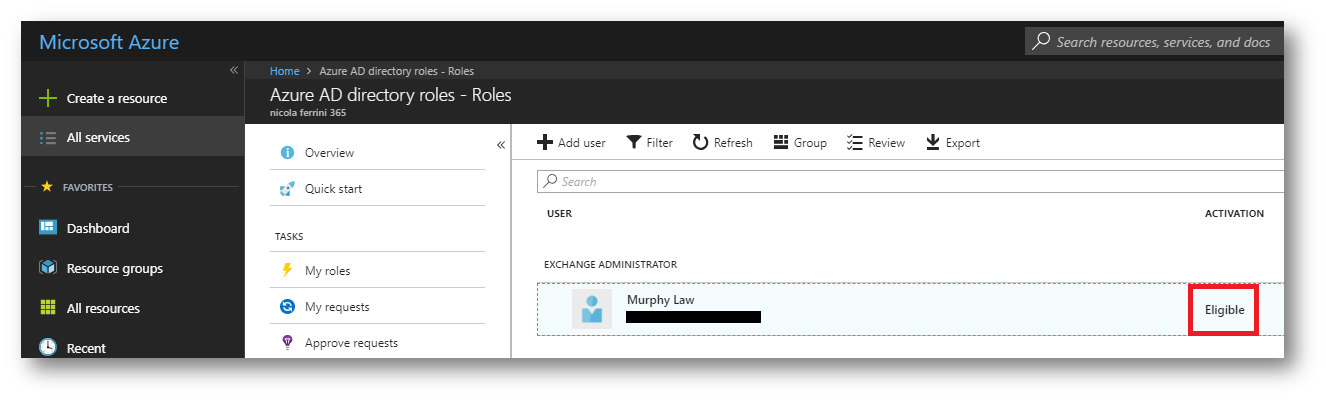
Task: Open the Resource groups cube icon
Action: (47, 268)
